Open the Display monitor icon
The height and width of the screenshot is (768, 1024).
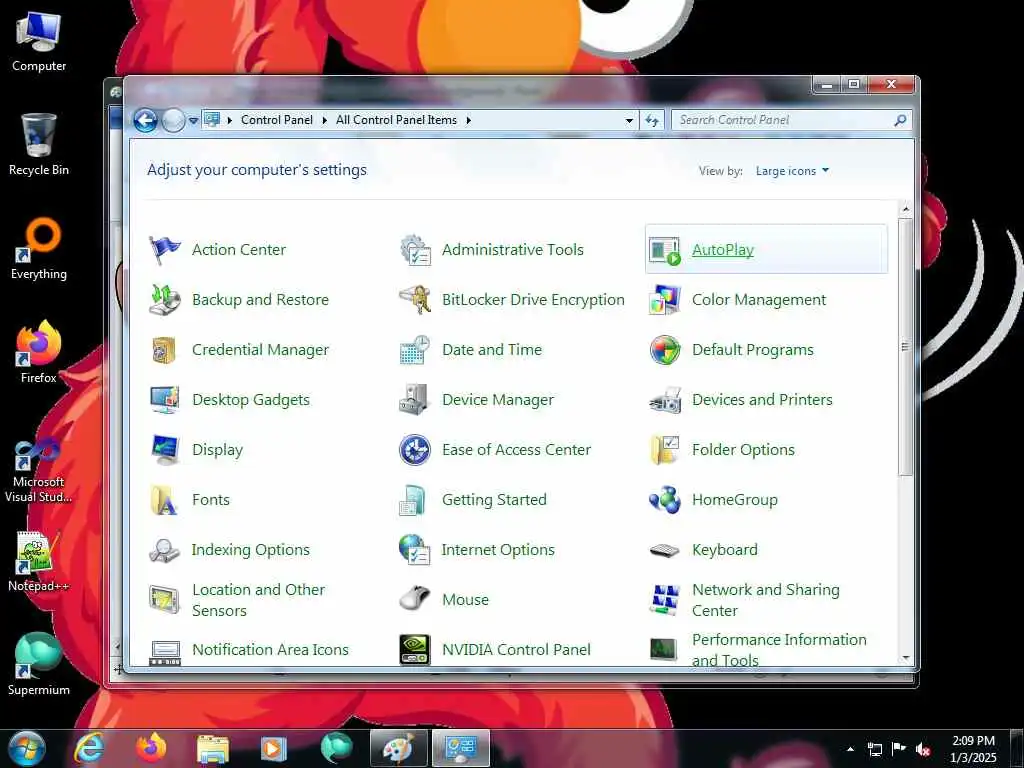[164, 450]
